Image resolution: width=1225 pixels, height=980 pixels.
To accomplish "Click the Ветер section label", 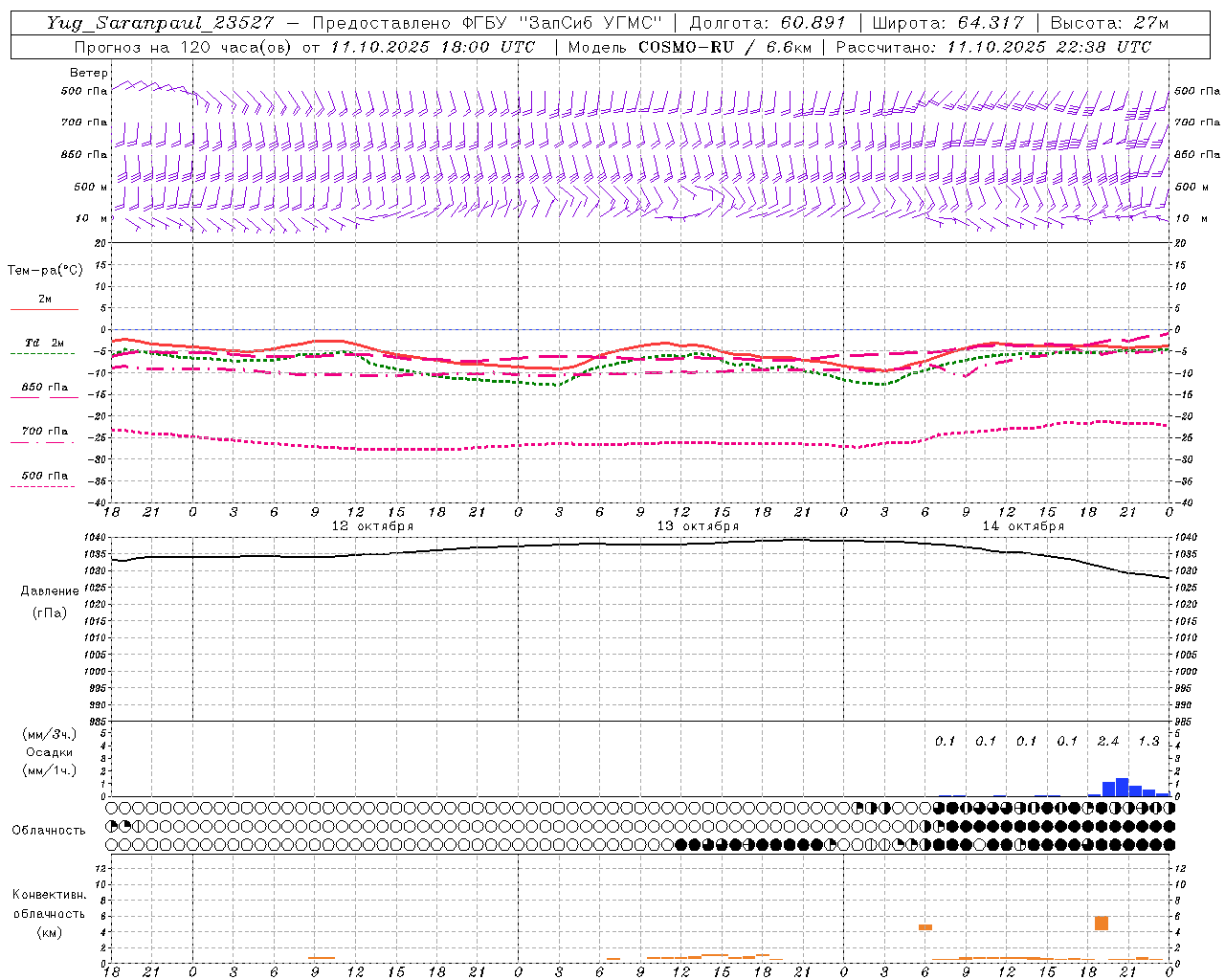I will point(89,73).
